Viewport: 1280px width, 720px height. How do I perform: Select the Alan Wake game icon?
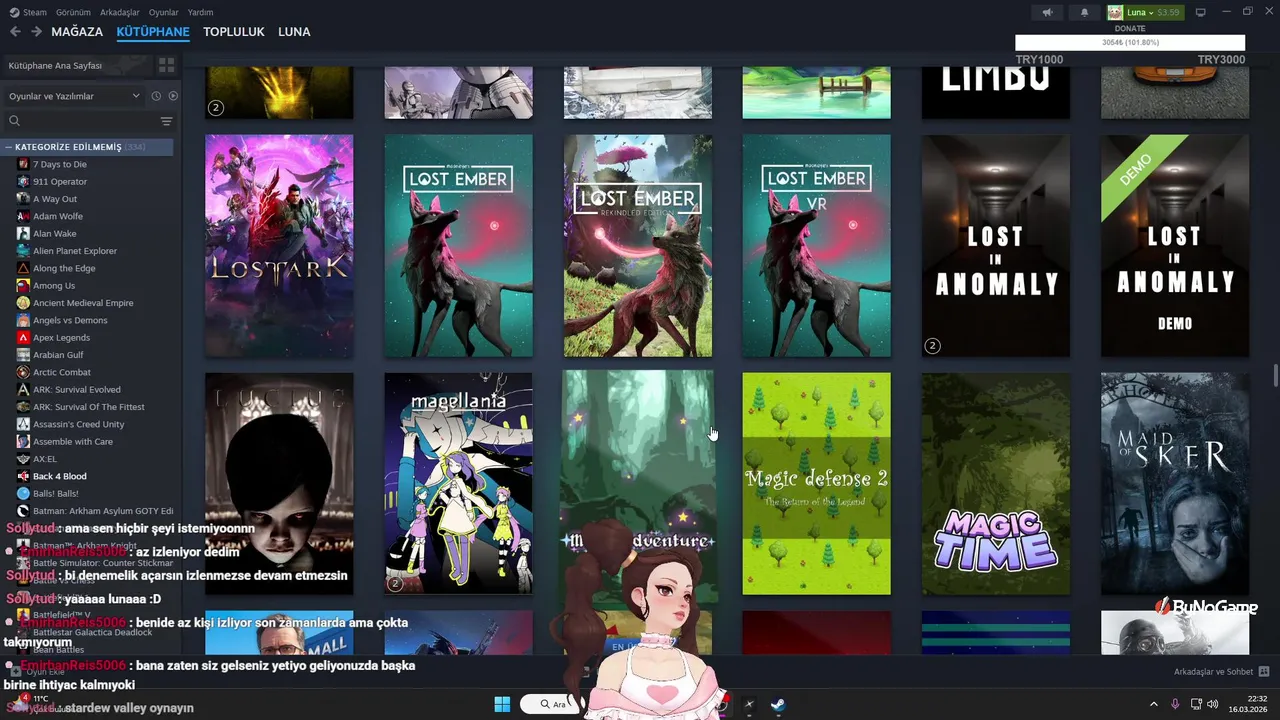pos(23,233)
